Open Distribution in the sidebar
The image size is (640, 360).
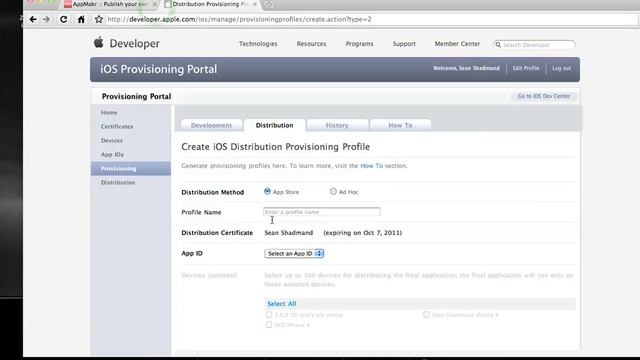[x=118, y=182]
